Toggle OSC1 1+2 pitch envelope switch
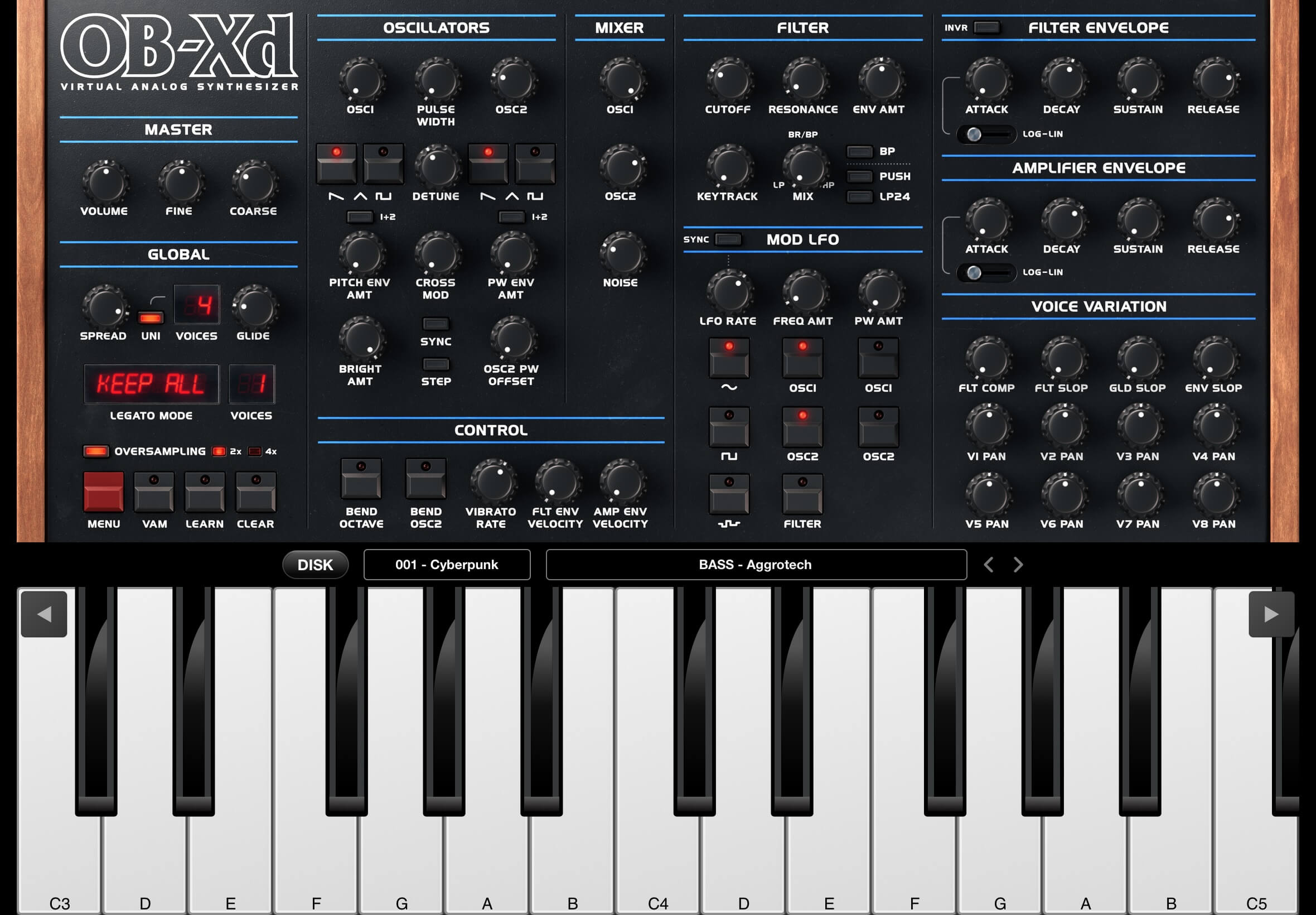Screen dimensions: 1316x915 (360, 216)
